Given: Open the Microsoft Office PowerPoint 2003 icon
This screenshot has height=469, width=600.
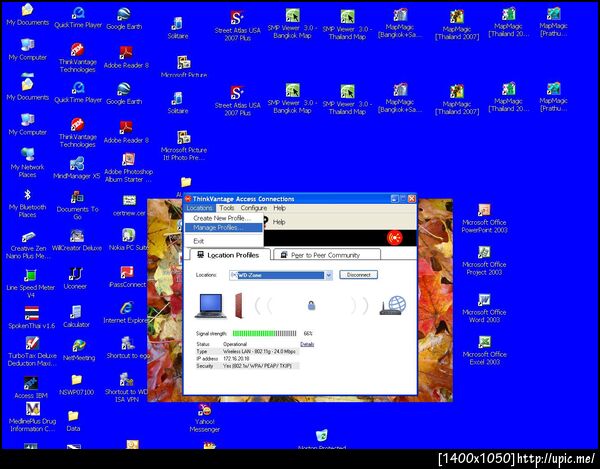Looking at the screenshot, I should click(x=484, y=219).
